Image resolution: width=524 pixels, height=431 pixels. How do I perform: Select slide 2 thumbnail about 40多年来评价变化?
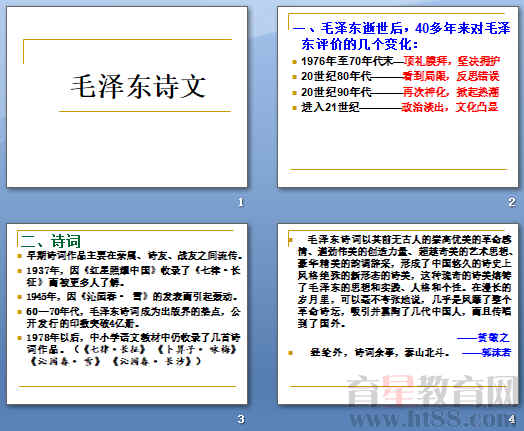(x=398, y=97)
